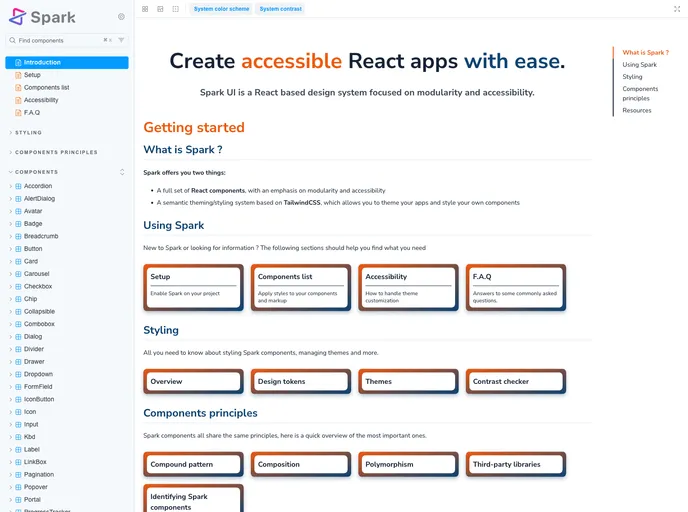This screenshot has width=688, height=512.
Task: Open the sidebar filter funnel icon
Action: pos(121,40)
